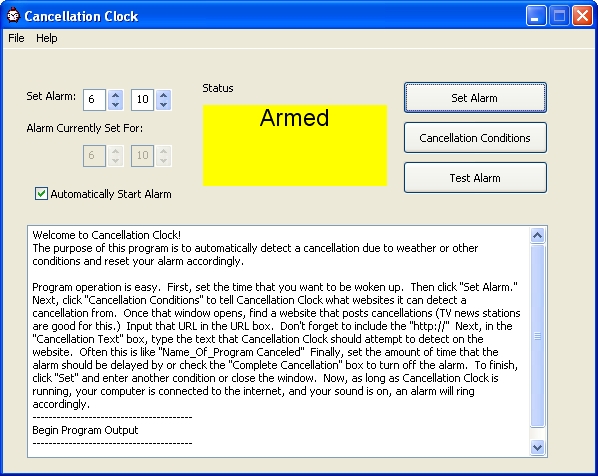Click the Set Alarm minute input field

(142, 100)
